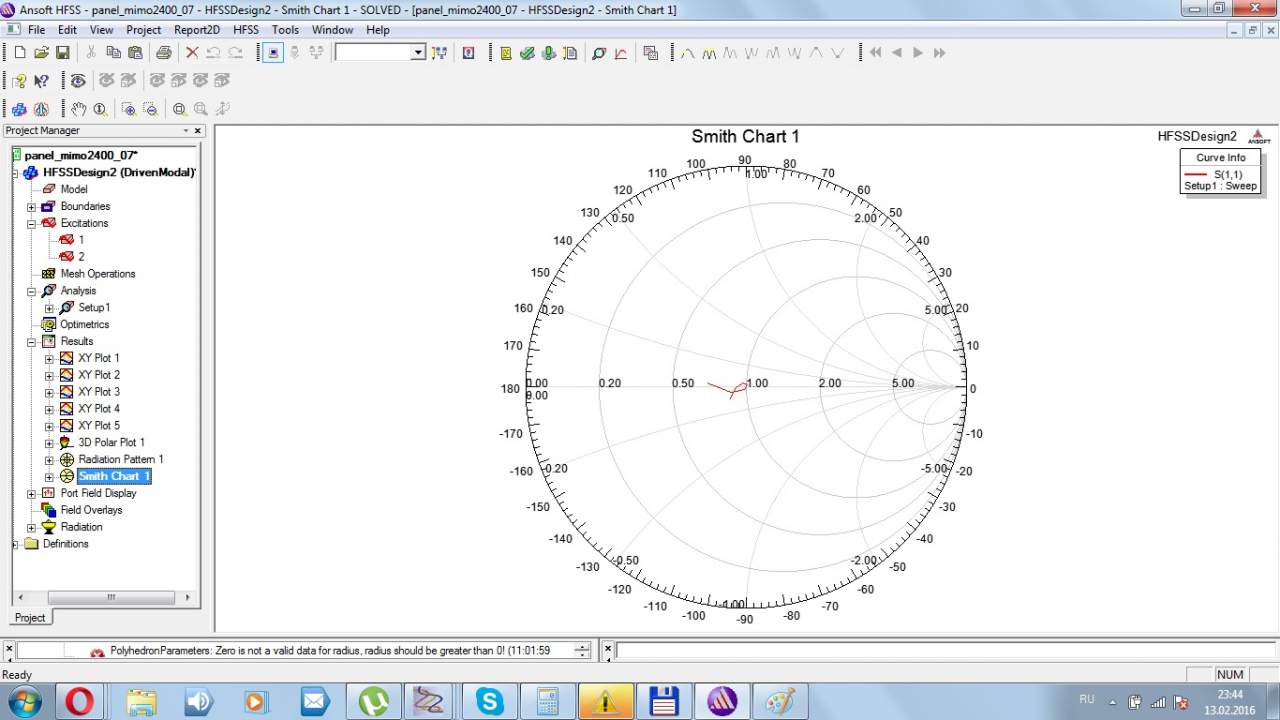Click the Paste clipboard toolbar icon

pyautogui.click(x=134, y=53)
